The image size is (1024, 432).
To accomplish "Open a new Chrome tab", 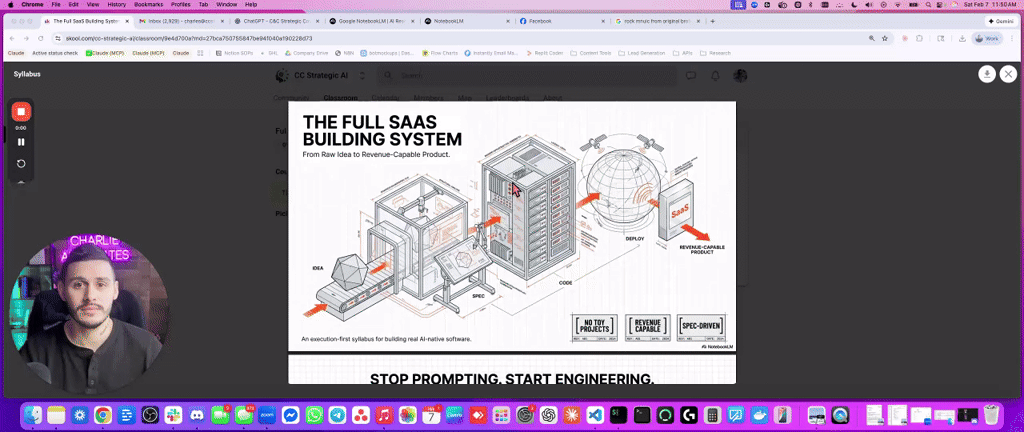I will (712, 21).
